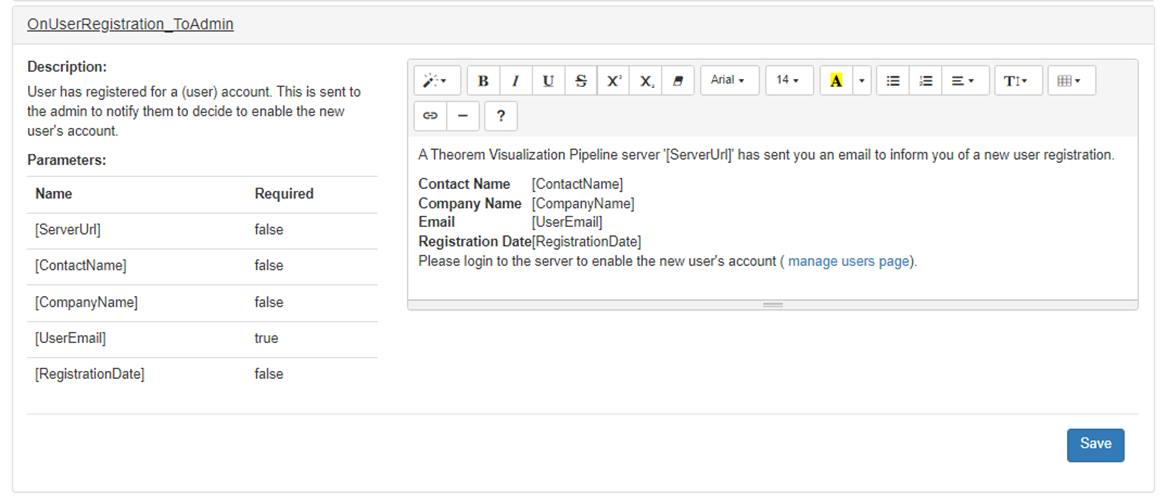The image size is (1167, 497).
Task: Click the Save button
Action: pos(1095,445)
